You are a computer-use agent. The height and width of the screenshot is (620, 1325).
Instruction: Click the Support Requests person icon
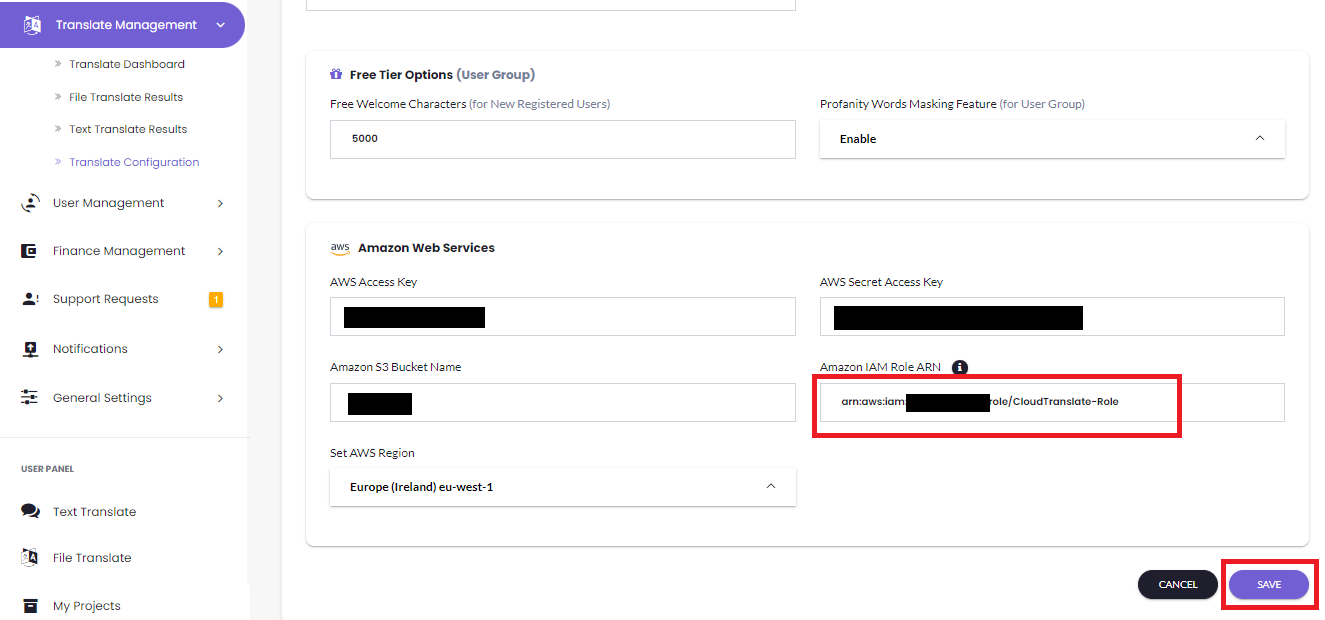[30, 299]
